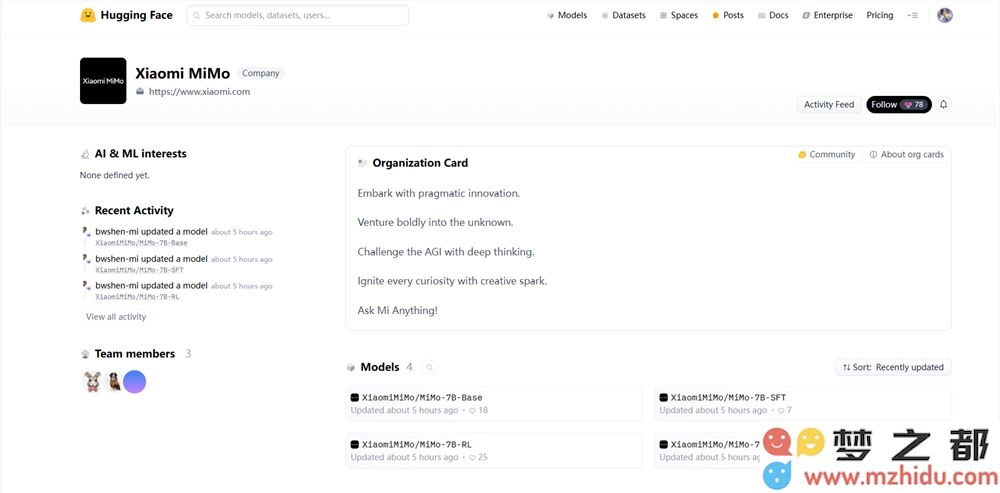Image resolution: width=1000 pixels, height=493 pixels.
Task: Open XiaomiMiMo/MiMo-7B-RL model card
Action: (494, 450)
